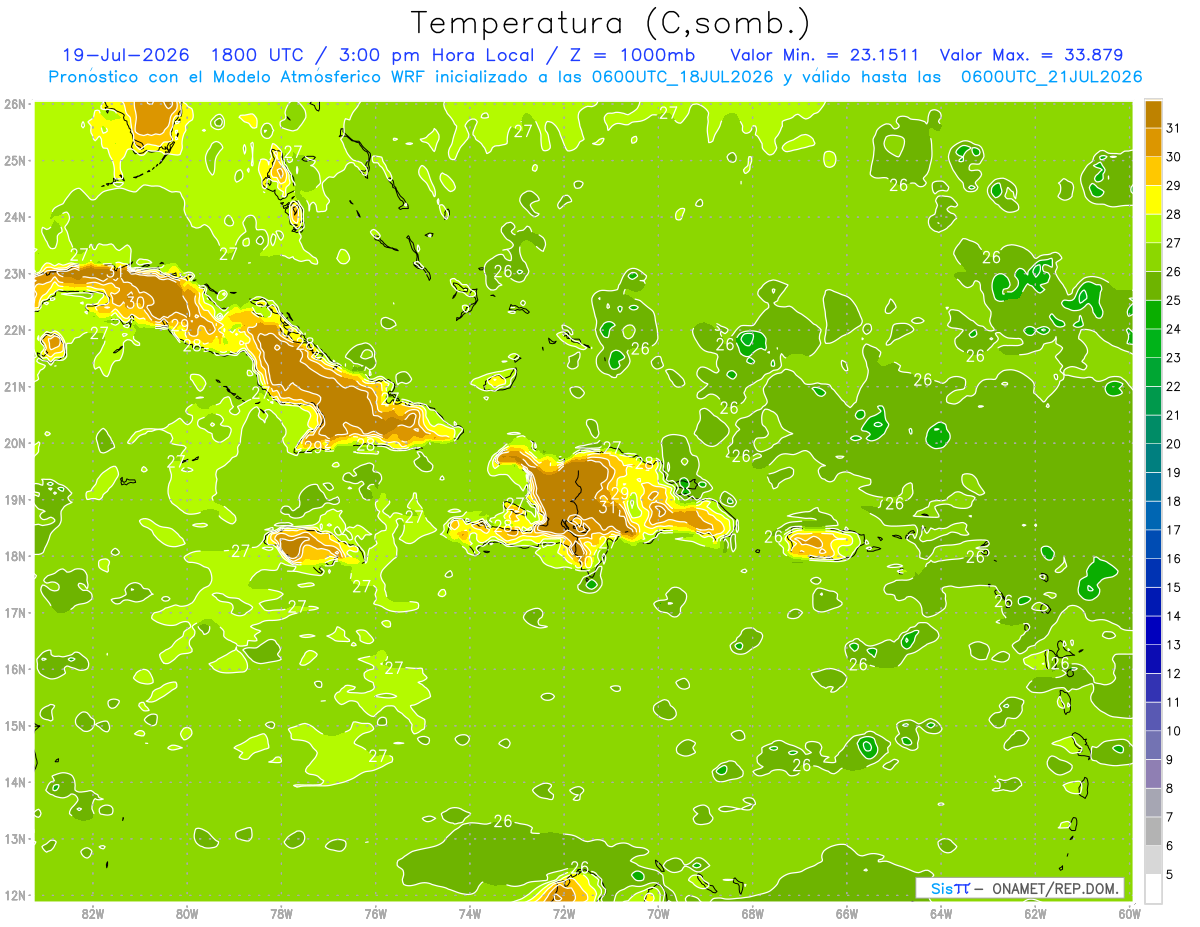This screenshot has width=1200, height=927.
Task: Click the legend value 25
Action: [x=1175, y=300]
